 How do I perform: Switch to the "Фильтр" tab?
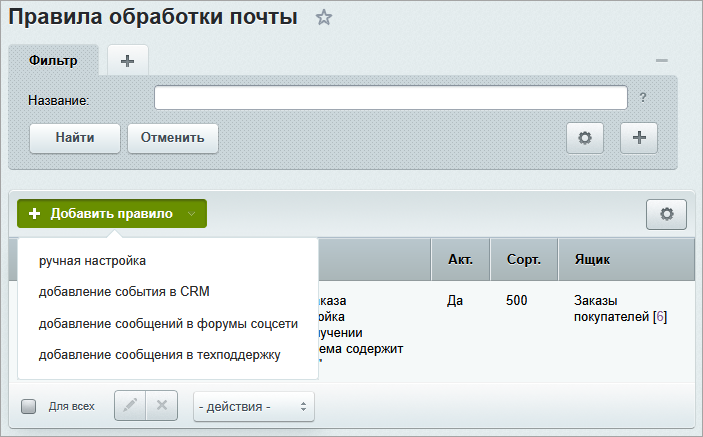[x=54, y=60]
